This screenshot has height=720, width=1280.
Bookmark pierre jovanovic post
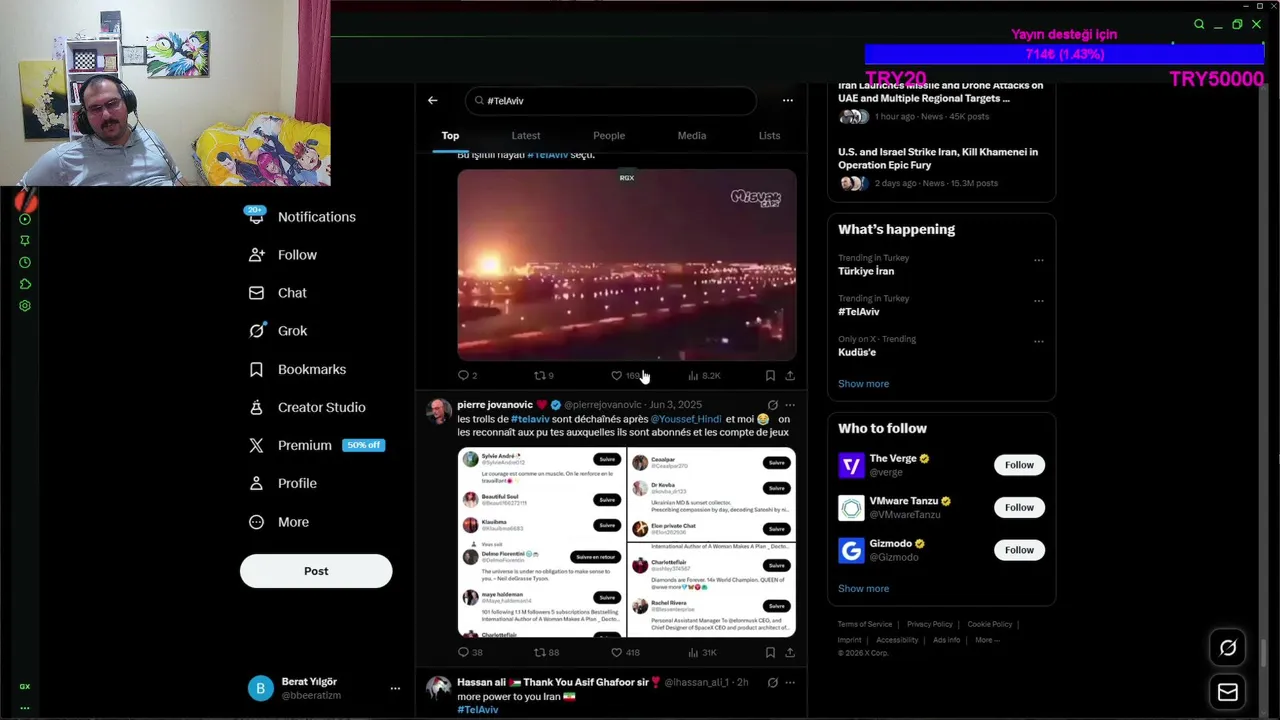[x=770, y=652]
